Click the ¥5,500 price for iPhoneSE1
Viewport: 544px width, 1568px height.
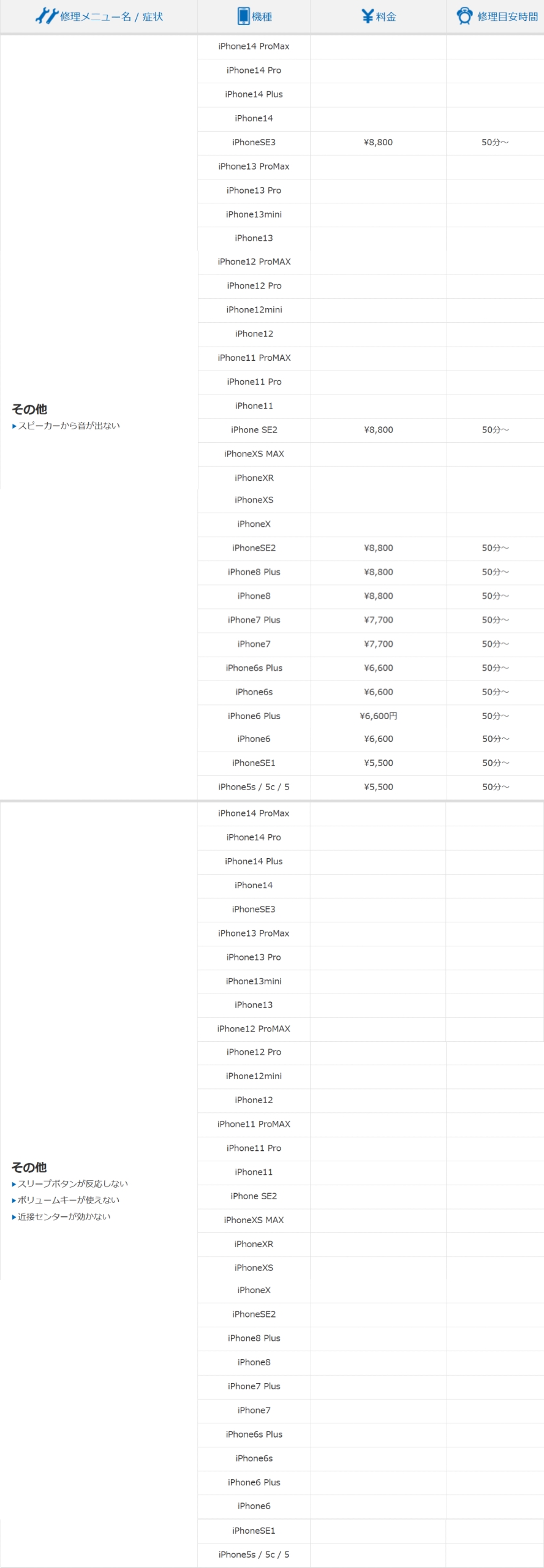point(378,763)
